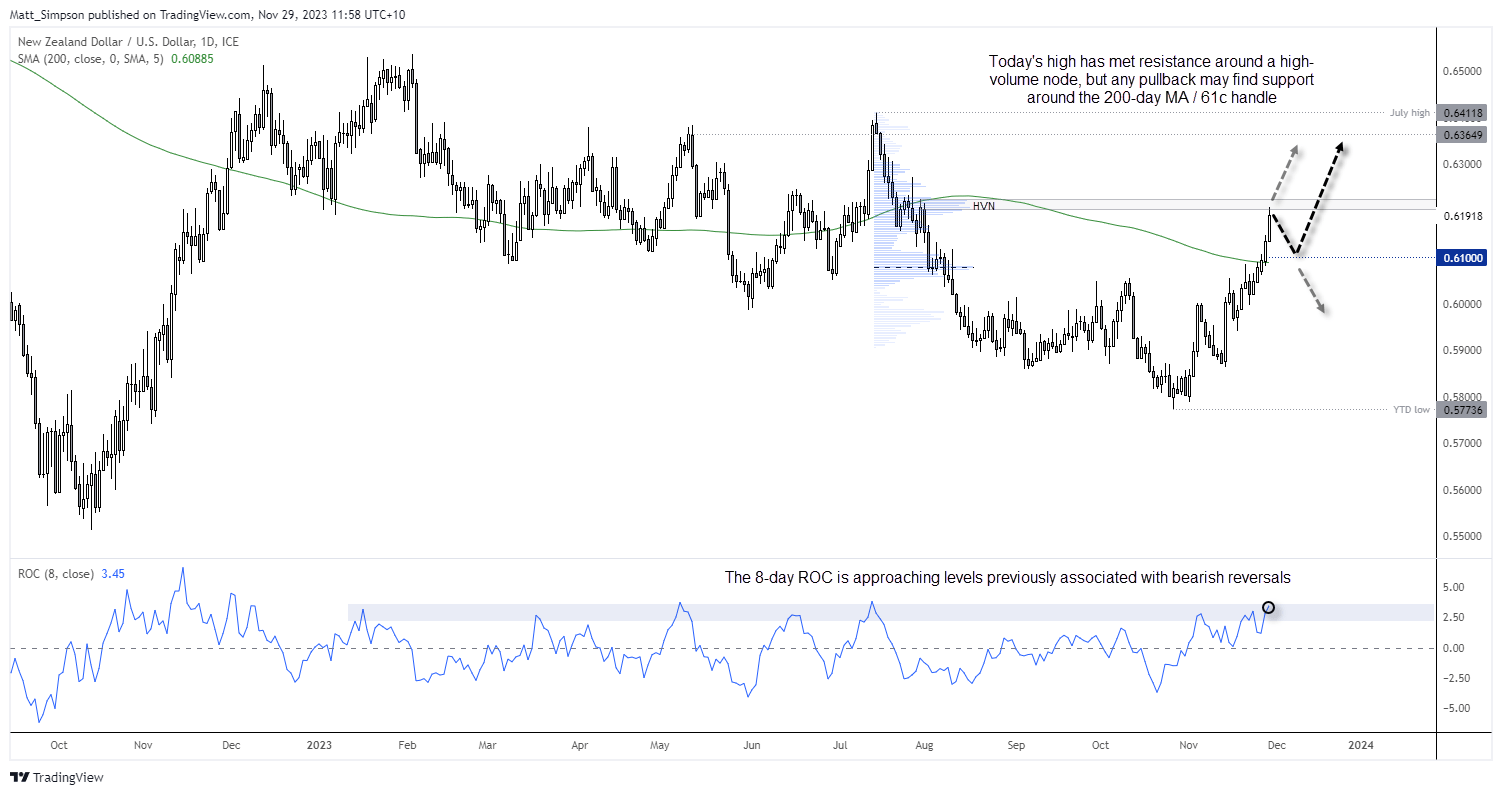The height and width of the screenshot is (795, 1502).
Task: Click the 0.64118 July high price label
Action: [x=1462, y=113]
